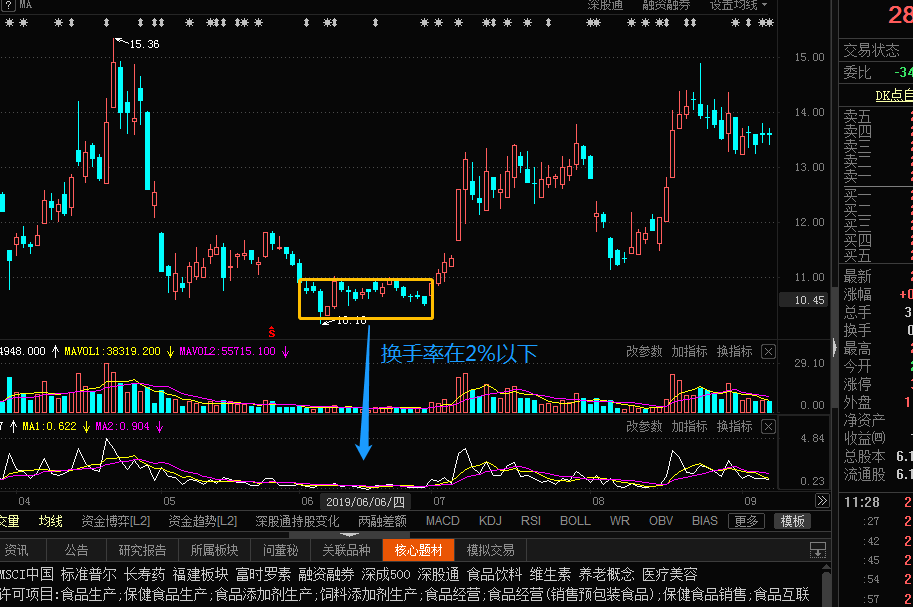The image size is (913, 607).
Task: Click the 加指标 button
Action: [691, 352]
